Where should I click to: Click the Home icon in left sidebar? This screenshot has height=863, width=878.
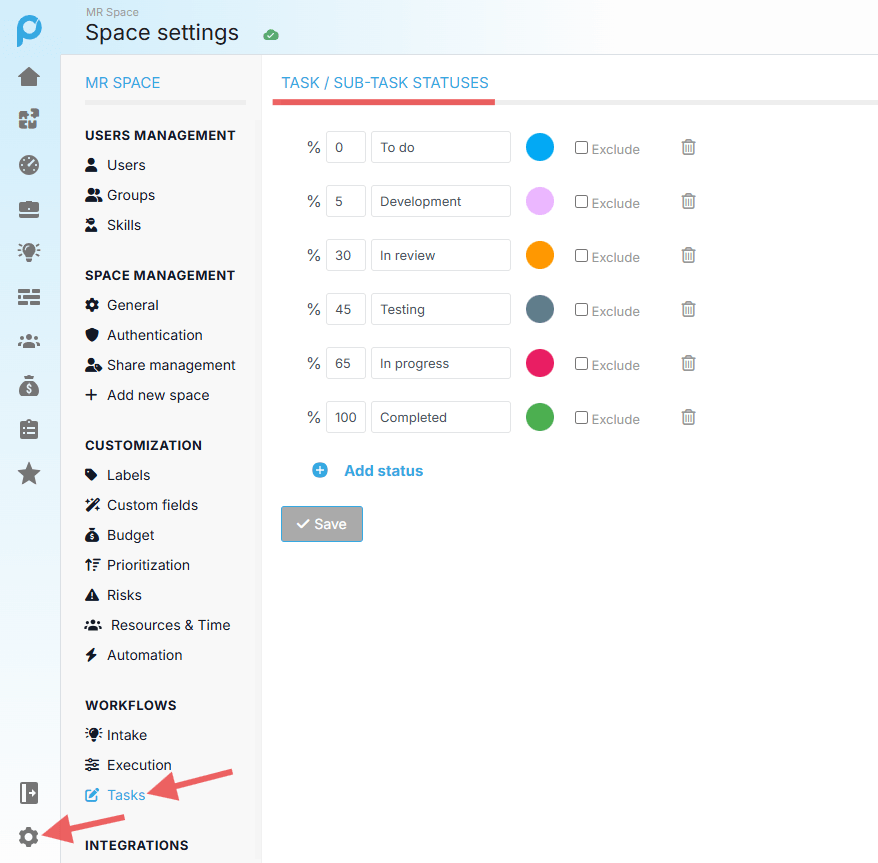pyautogui.click(x=29, y=77)
